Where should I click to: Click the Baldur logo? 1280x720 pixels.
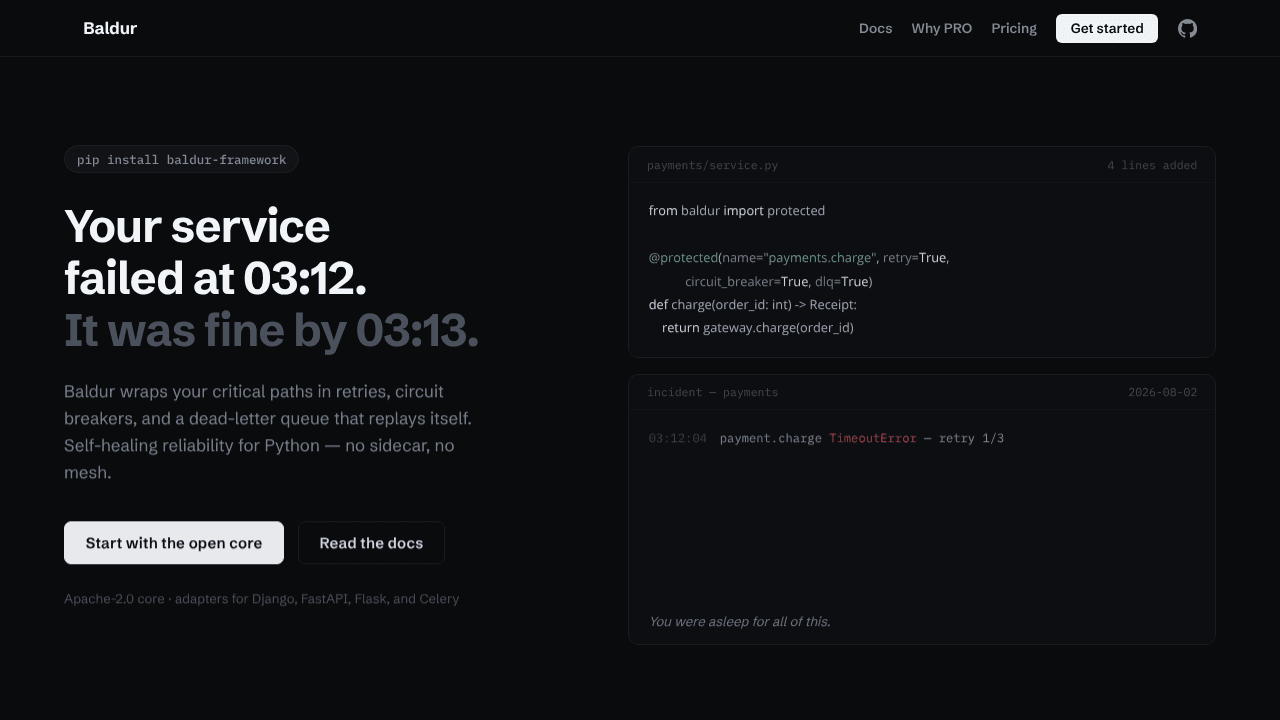(x=110, y=28)
